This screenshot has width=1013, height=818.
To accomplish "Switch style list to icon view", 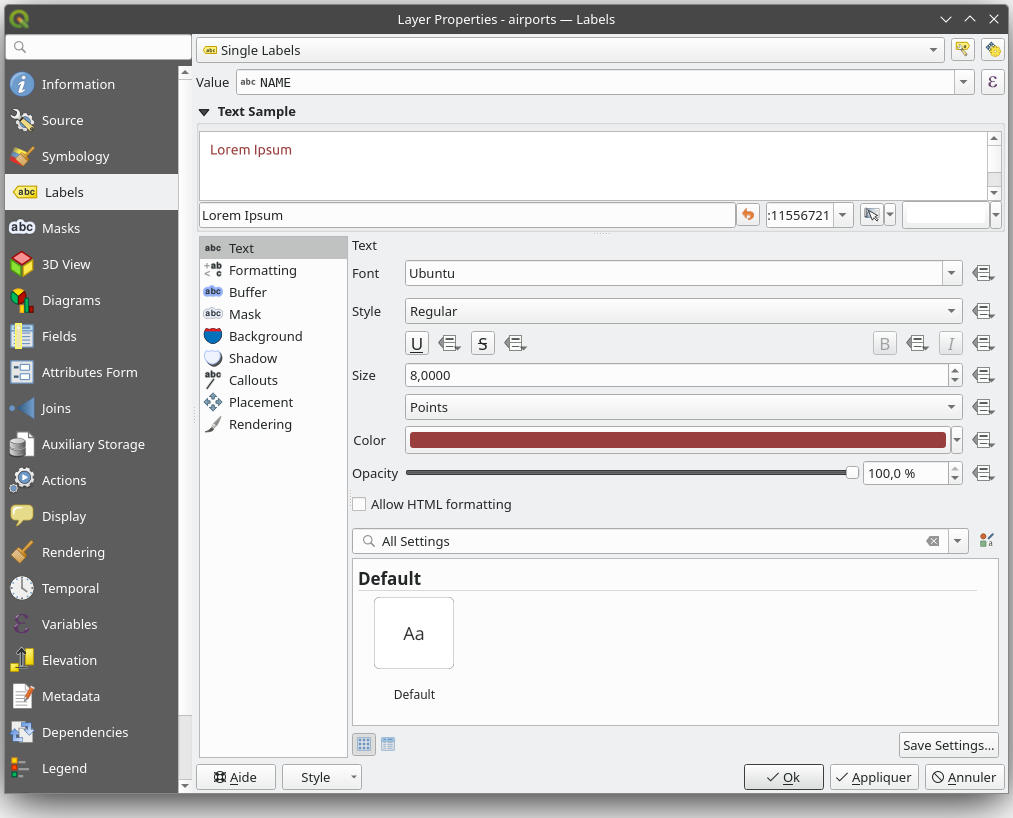I will (x=364, y=744).
